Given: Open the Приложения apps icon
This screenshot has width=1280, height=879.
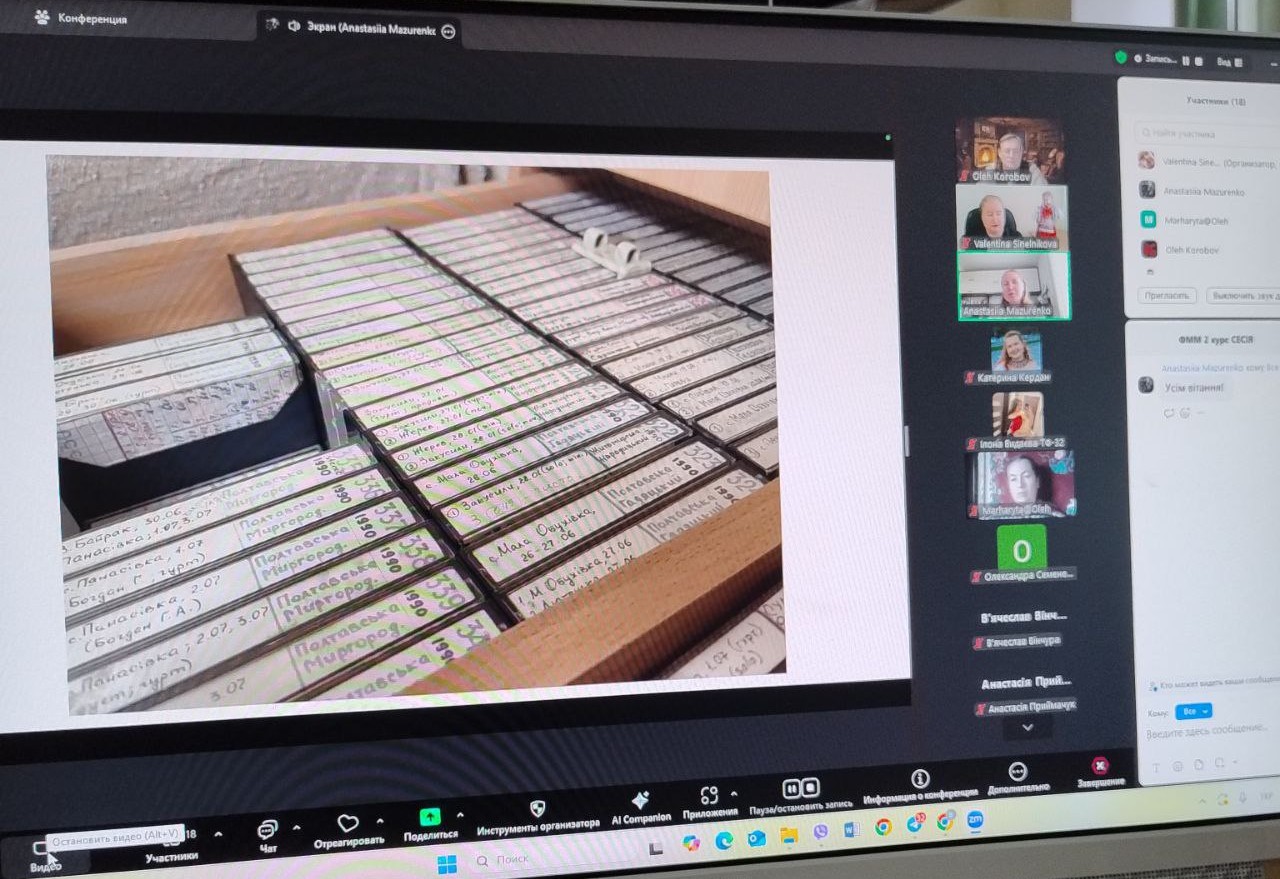Looking at the screenshot, I should (709, 795).
